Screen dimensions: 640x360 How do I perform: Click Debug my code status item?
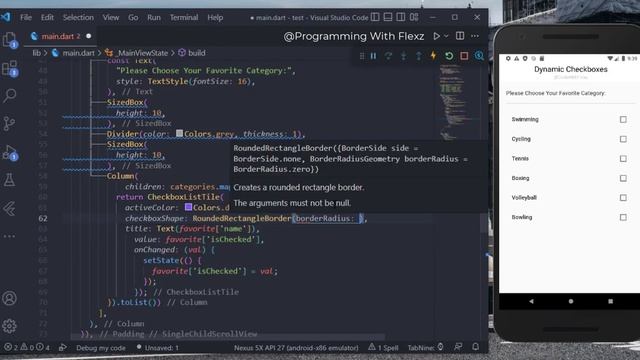pyautogui.click(x=100, y=348)
